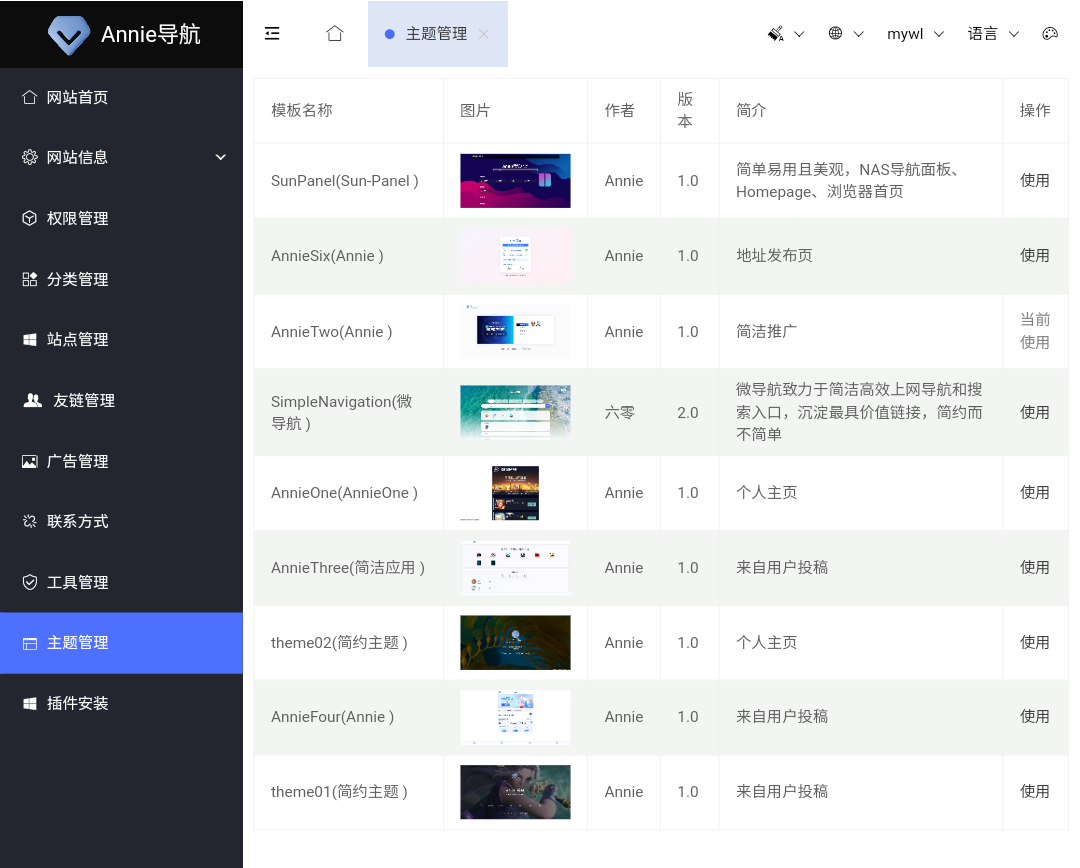Click the AnnieOne theme preview thumbnail
Screen dimensions: 1080x868
[515, 493]
